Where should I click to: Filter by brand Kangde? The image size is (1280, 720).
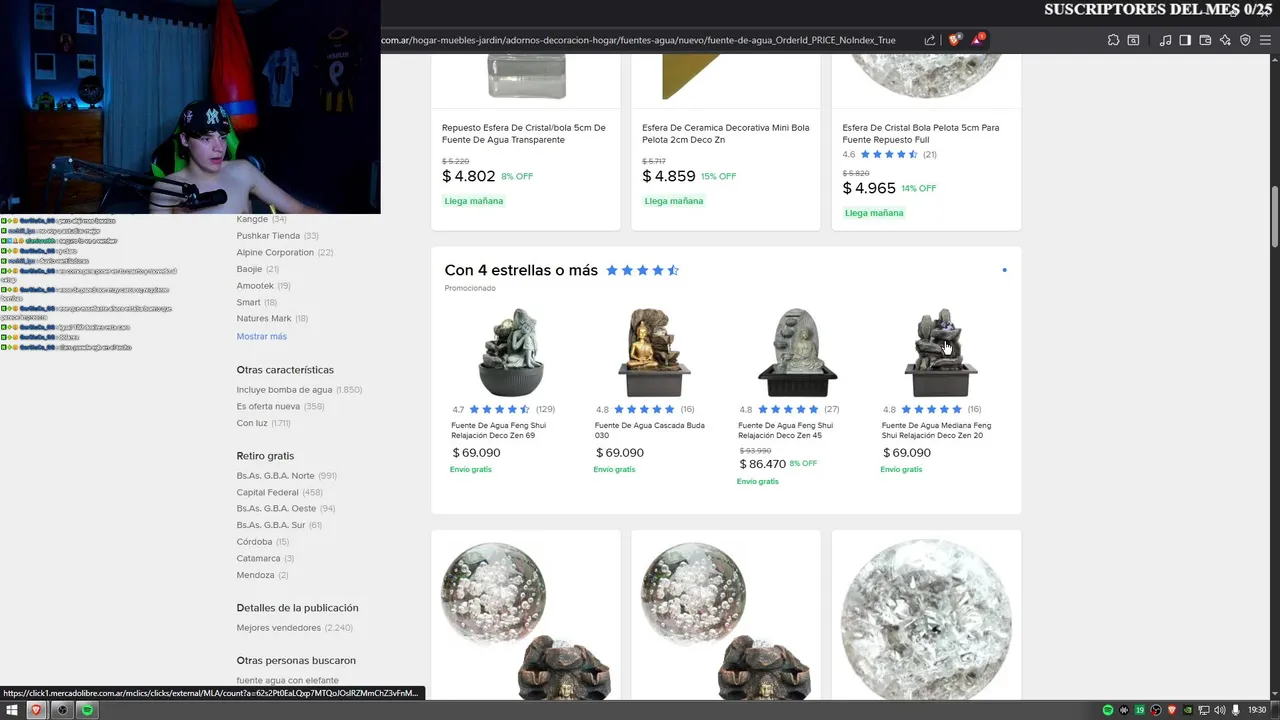click(x=261, y=219)
